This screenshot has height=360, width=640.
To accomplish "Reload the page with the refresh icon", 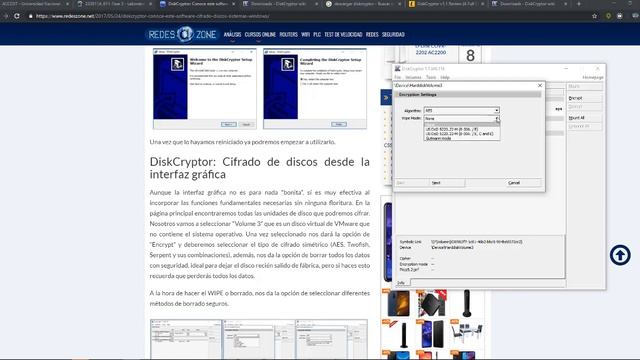I will pos(17,16).
